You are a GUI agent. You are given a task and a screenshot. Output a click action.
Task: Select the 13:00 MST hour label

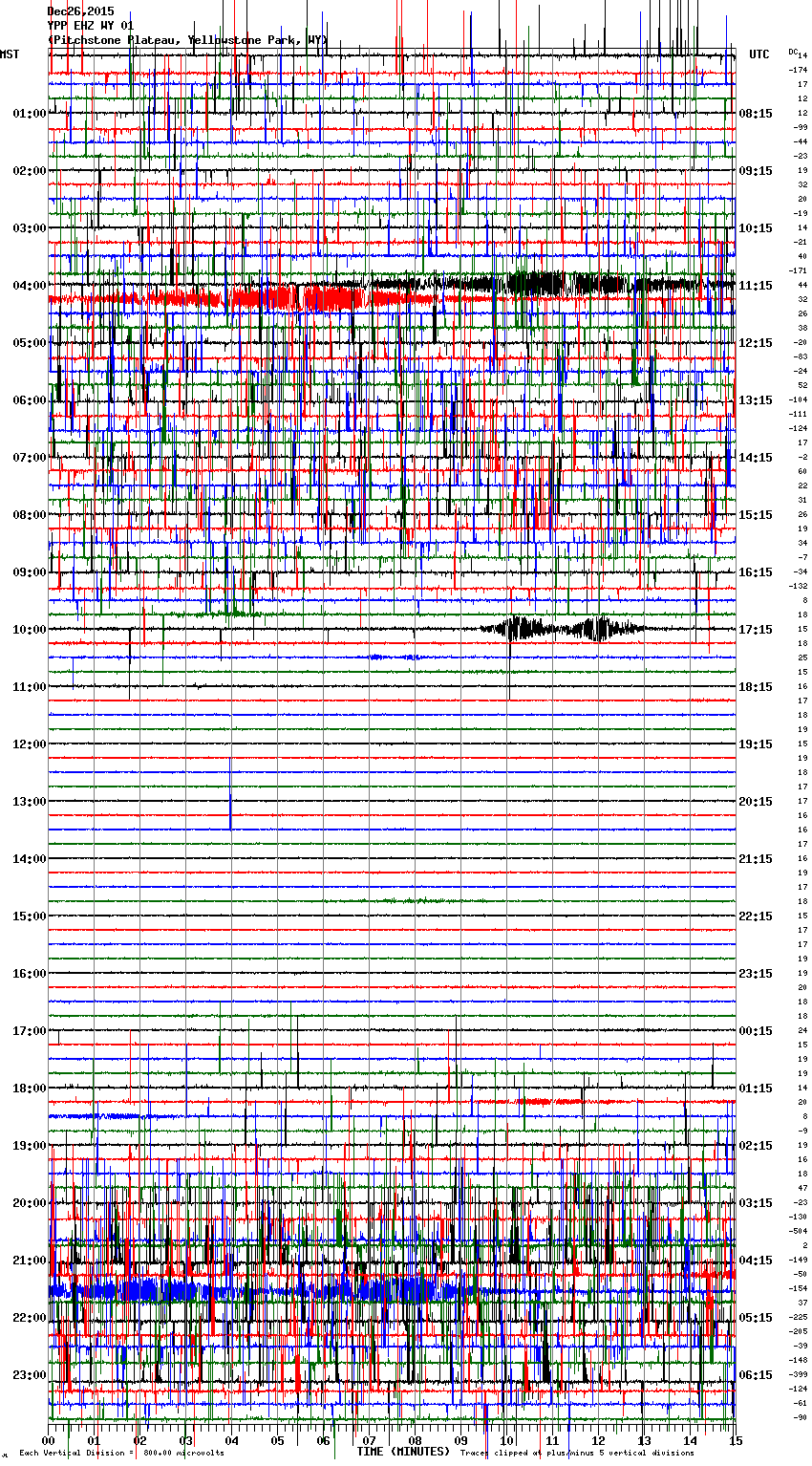point(30,802)
